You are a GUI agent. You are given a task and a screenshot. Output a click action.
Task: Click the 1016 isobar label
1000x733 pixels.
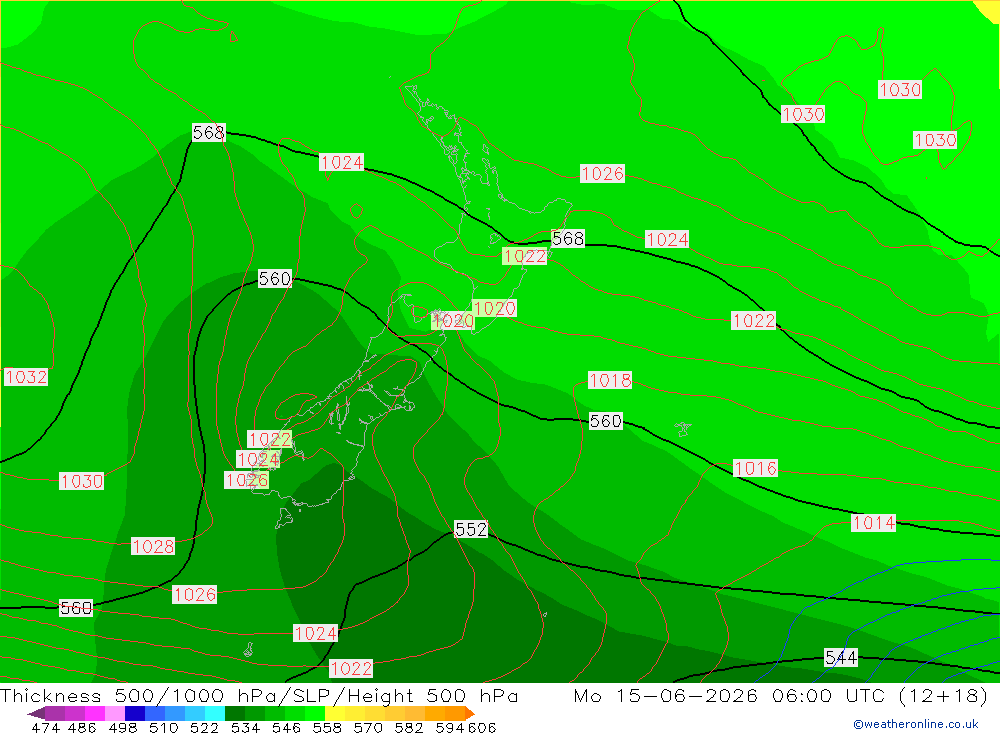coord(755,469)
